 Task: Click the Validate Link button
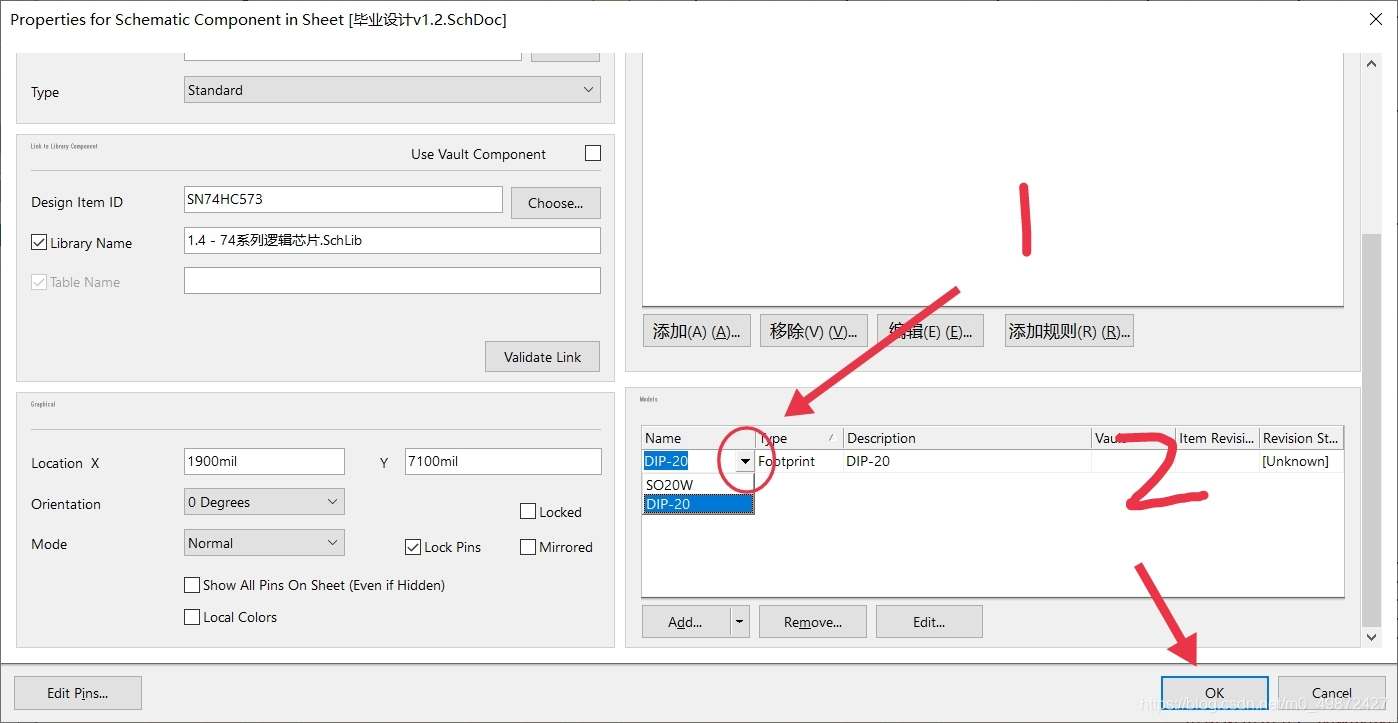coord(542,357)
